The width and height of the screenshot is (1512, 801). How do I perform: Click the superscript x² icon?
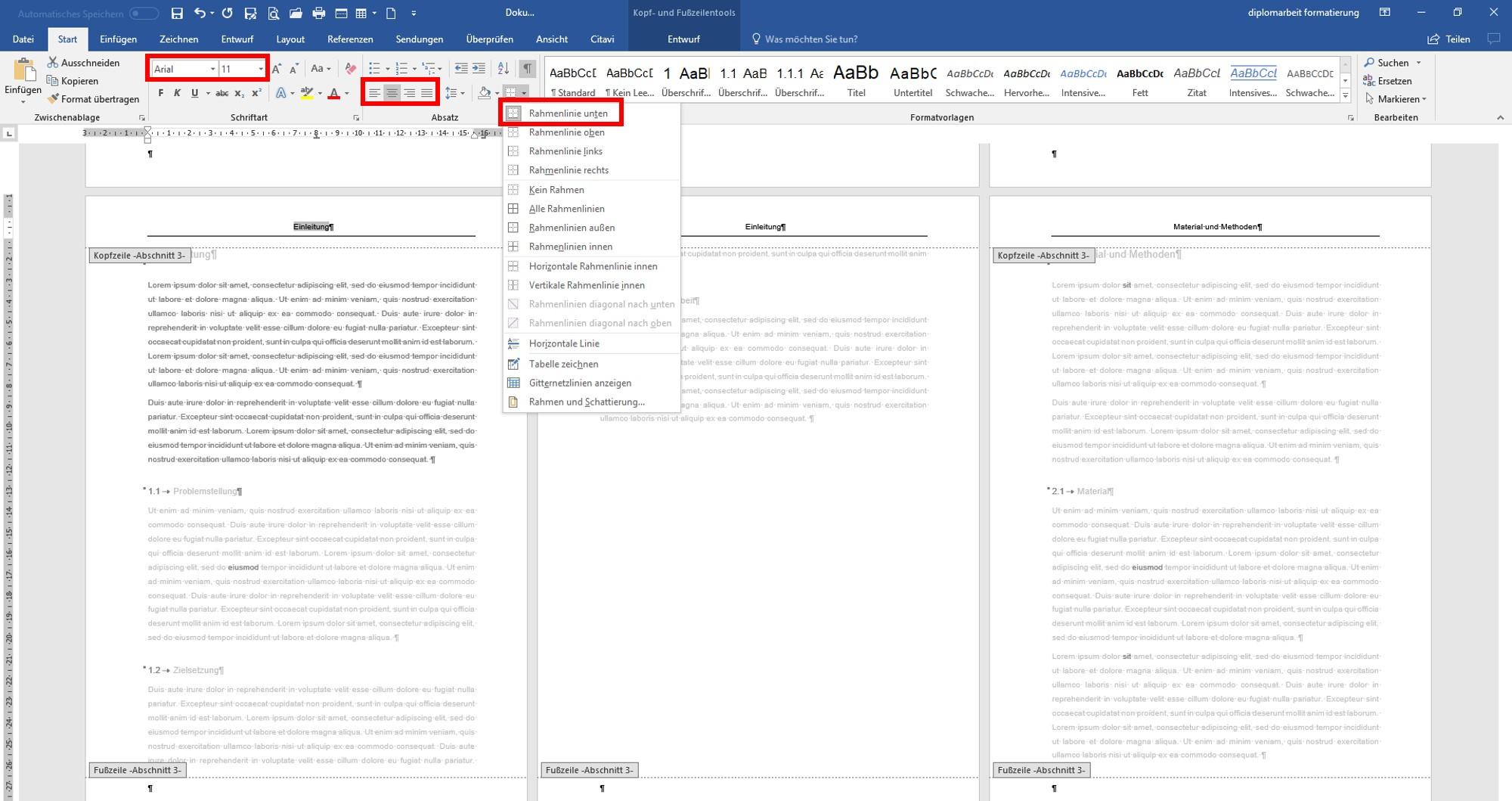[x=257, y=93]
